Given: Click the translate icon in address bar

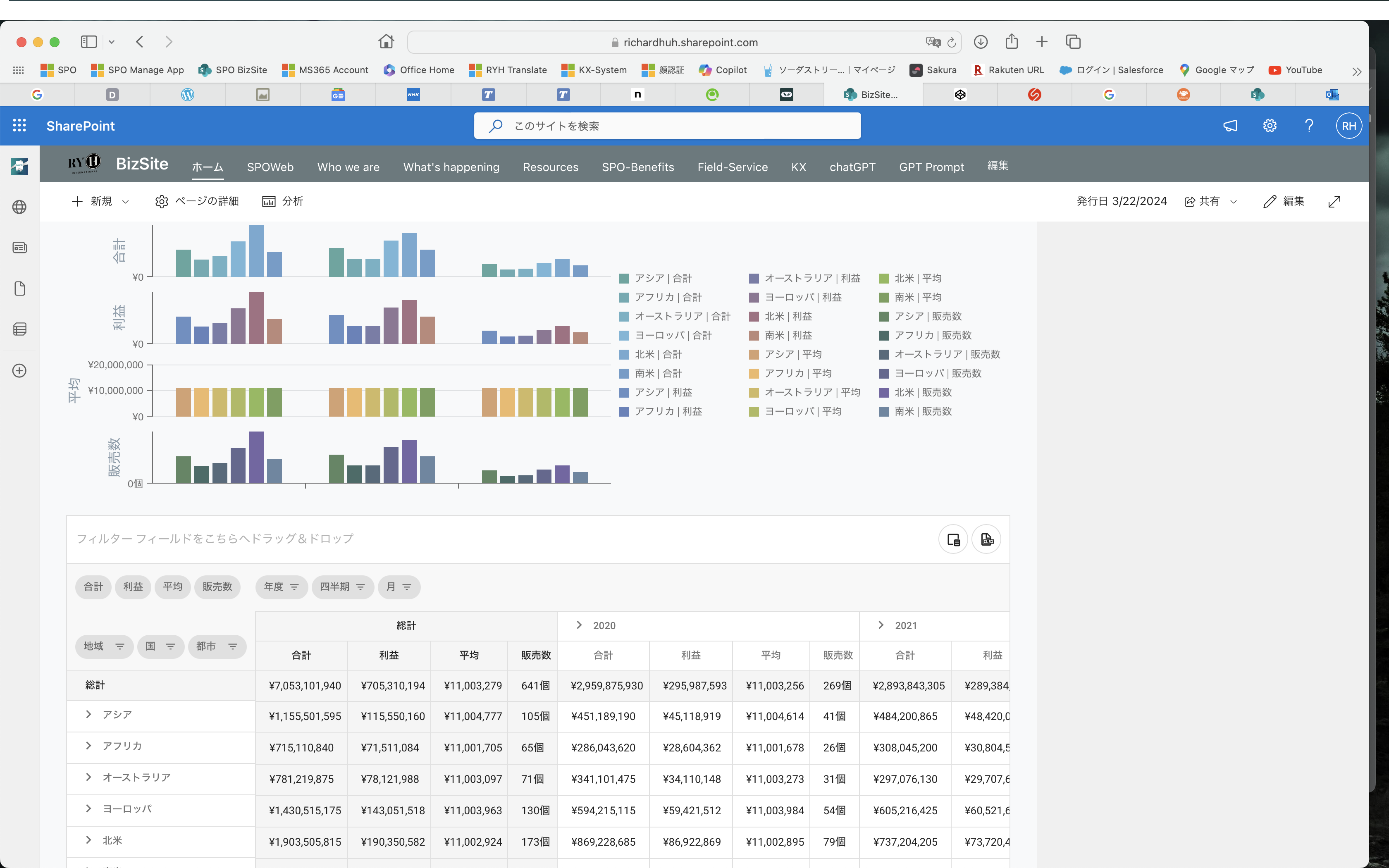Looking at the screenshot, I should [x=933, y=42].
